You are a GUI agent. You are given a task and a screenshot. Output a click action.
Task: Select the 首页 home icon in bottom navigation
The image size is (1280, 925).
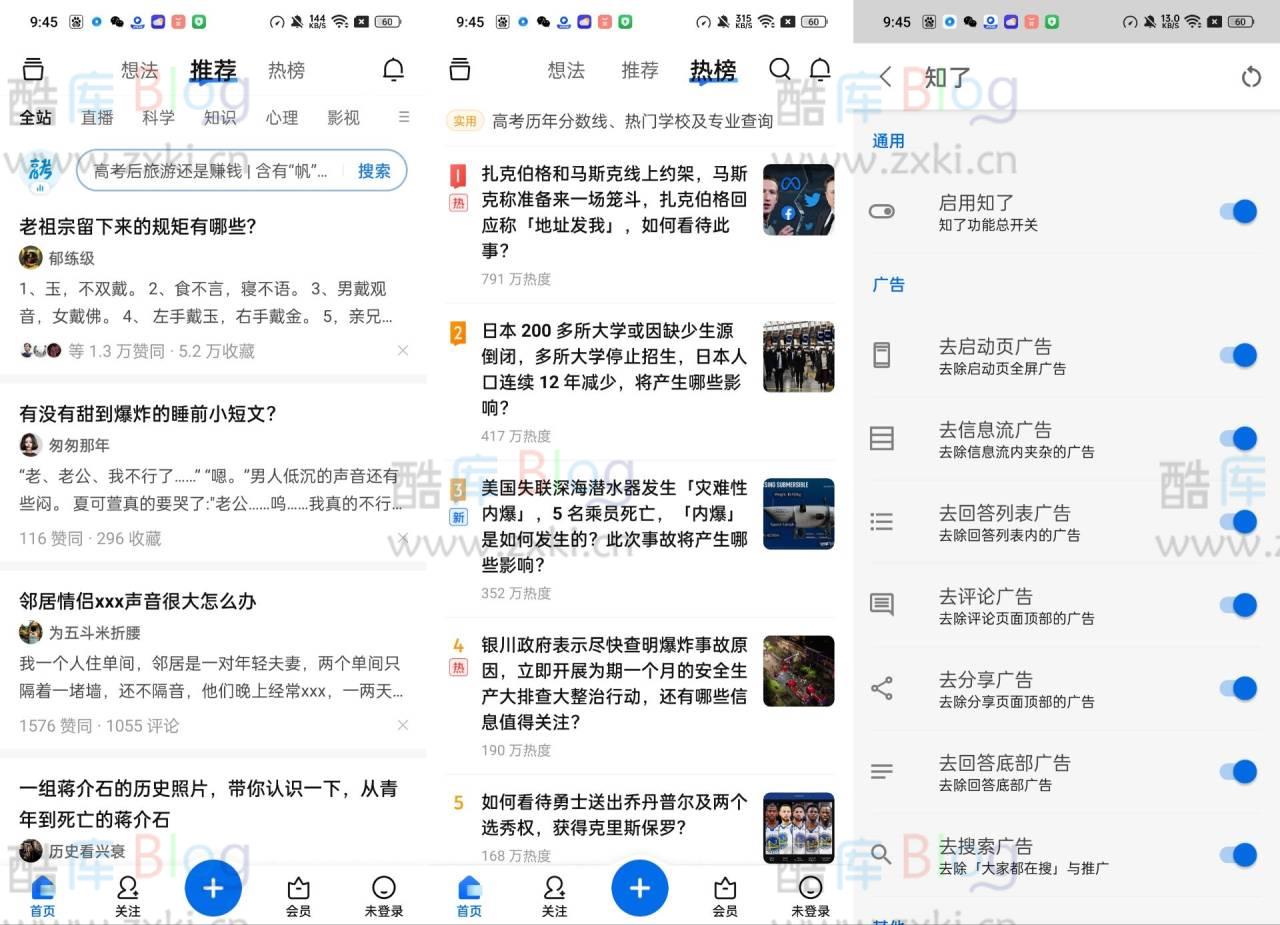(41, 886)
